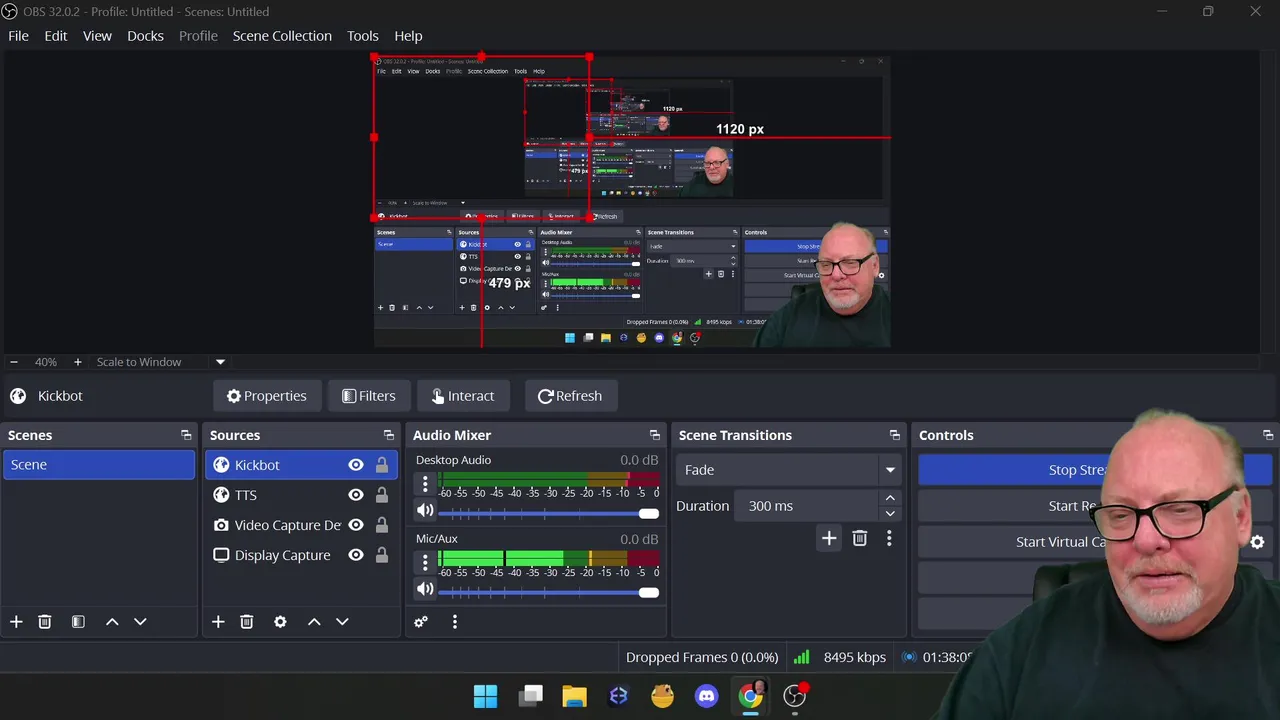Open Desktop Audio options menu
The height and width of the screenshot is (720, 1280).
[425, 484]
